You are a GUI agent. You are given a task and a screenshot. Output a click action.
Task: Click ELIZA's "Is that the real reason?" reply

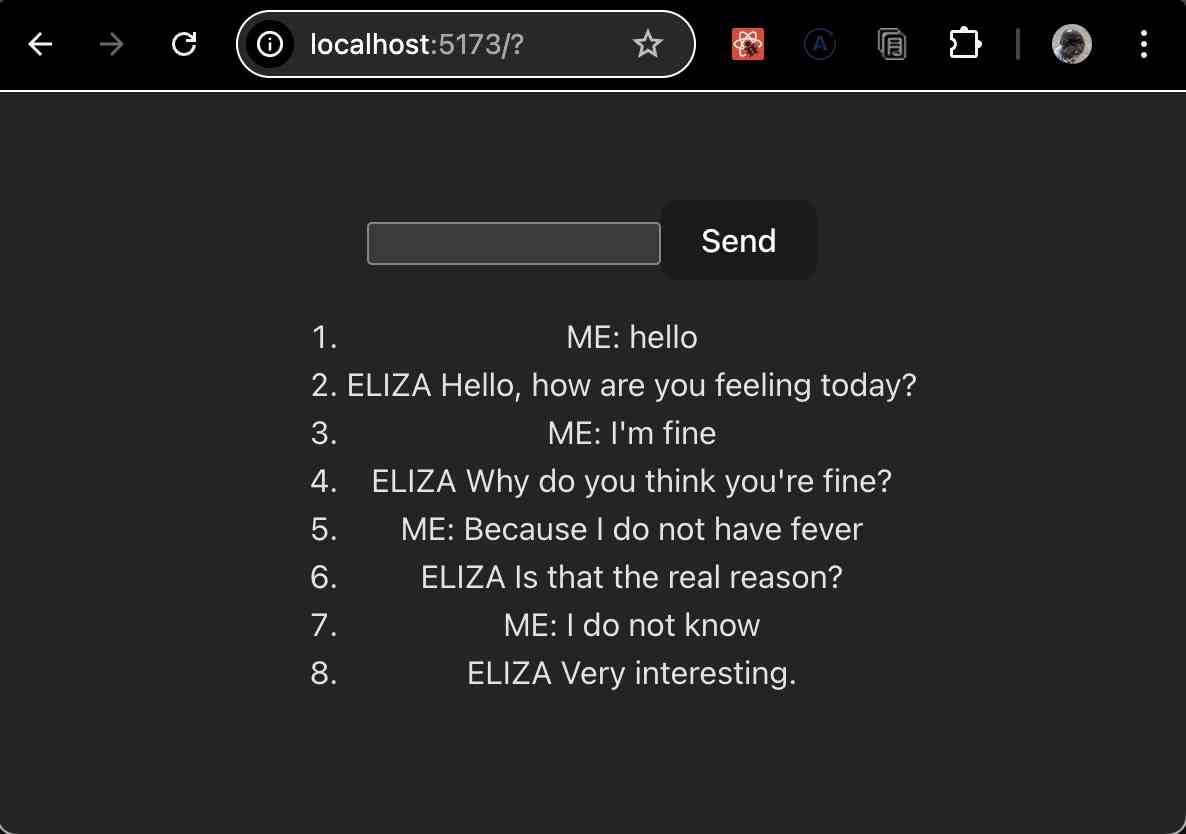632,578
